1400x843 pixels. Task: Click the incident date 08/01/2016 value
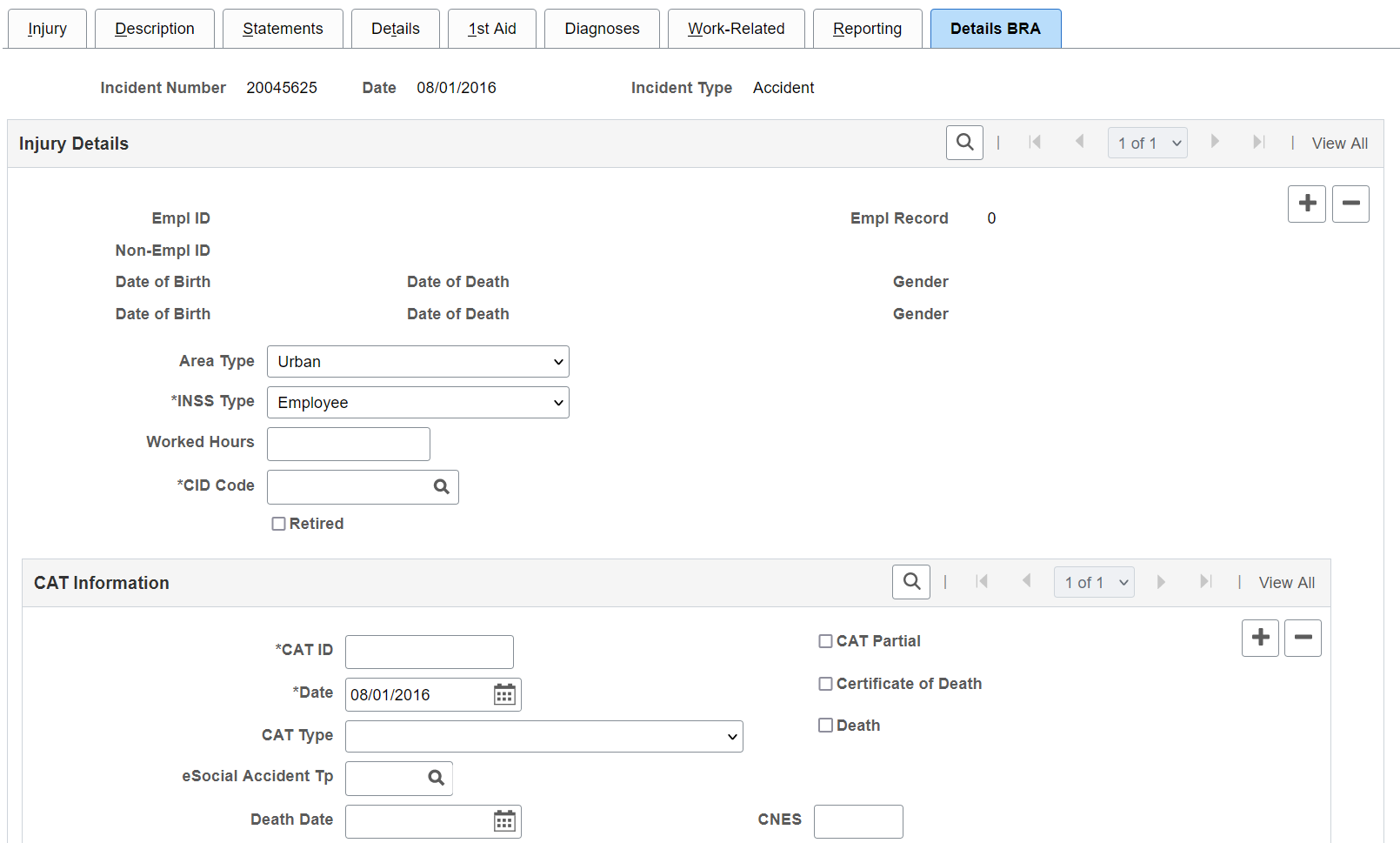click(457, 88)
